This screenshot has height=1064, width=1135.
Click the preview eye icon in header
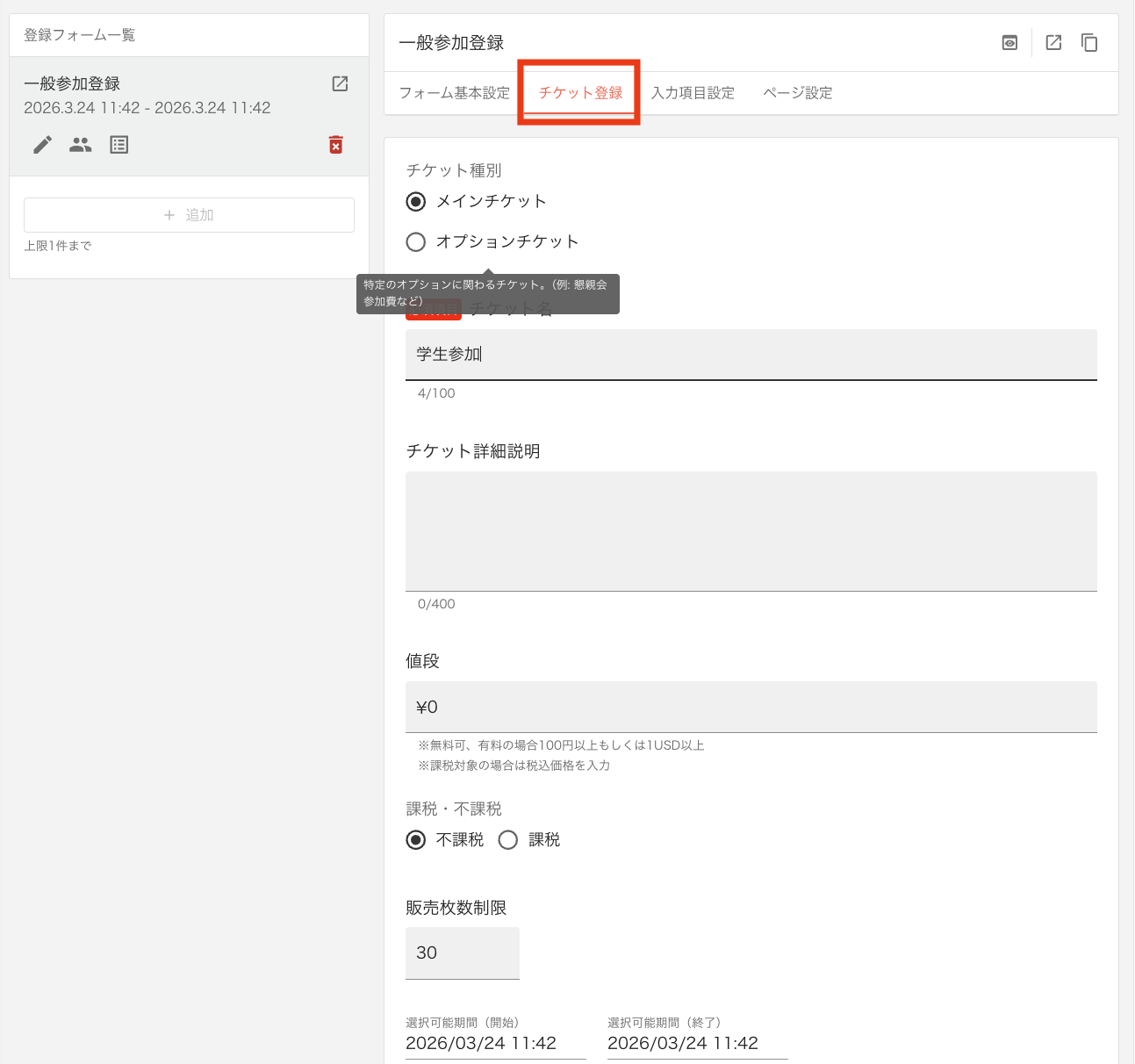(x=1009, y=43)
